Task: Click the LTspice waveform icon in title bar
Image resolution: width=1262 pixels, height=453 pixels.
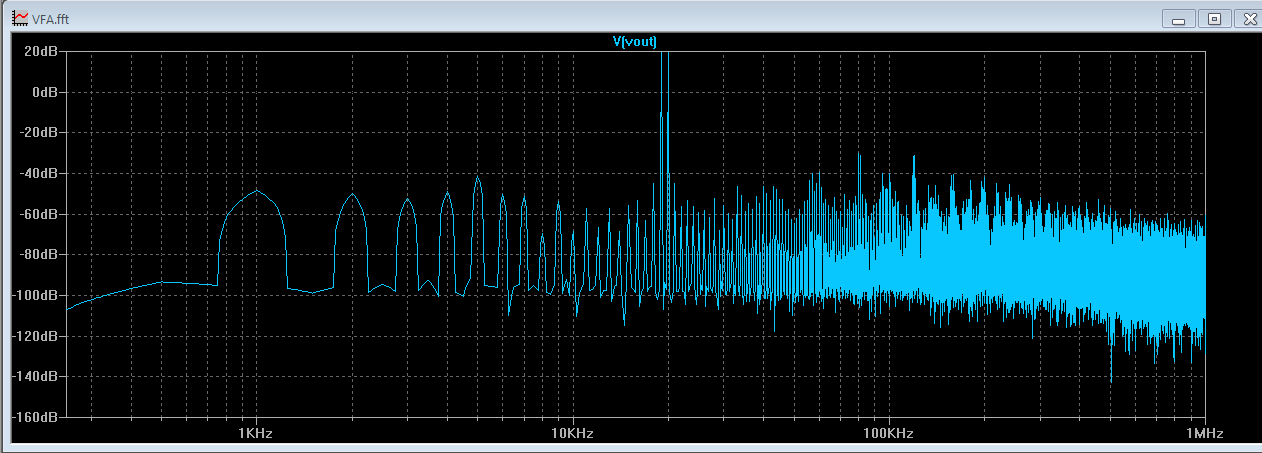Action: pyautogui.click(x=20, y=18)
